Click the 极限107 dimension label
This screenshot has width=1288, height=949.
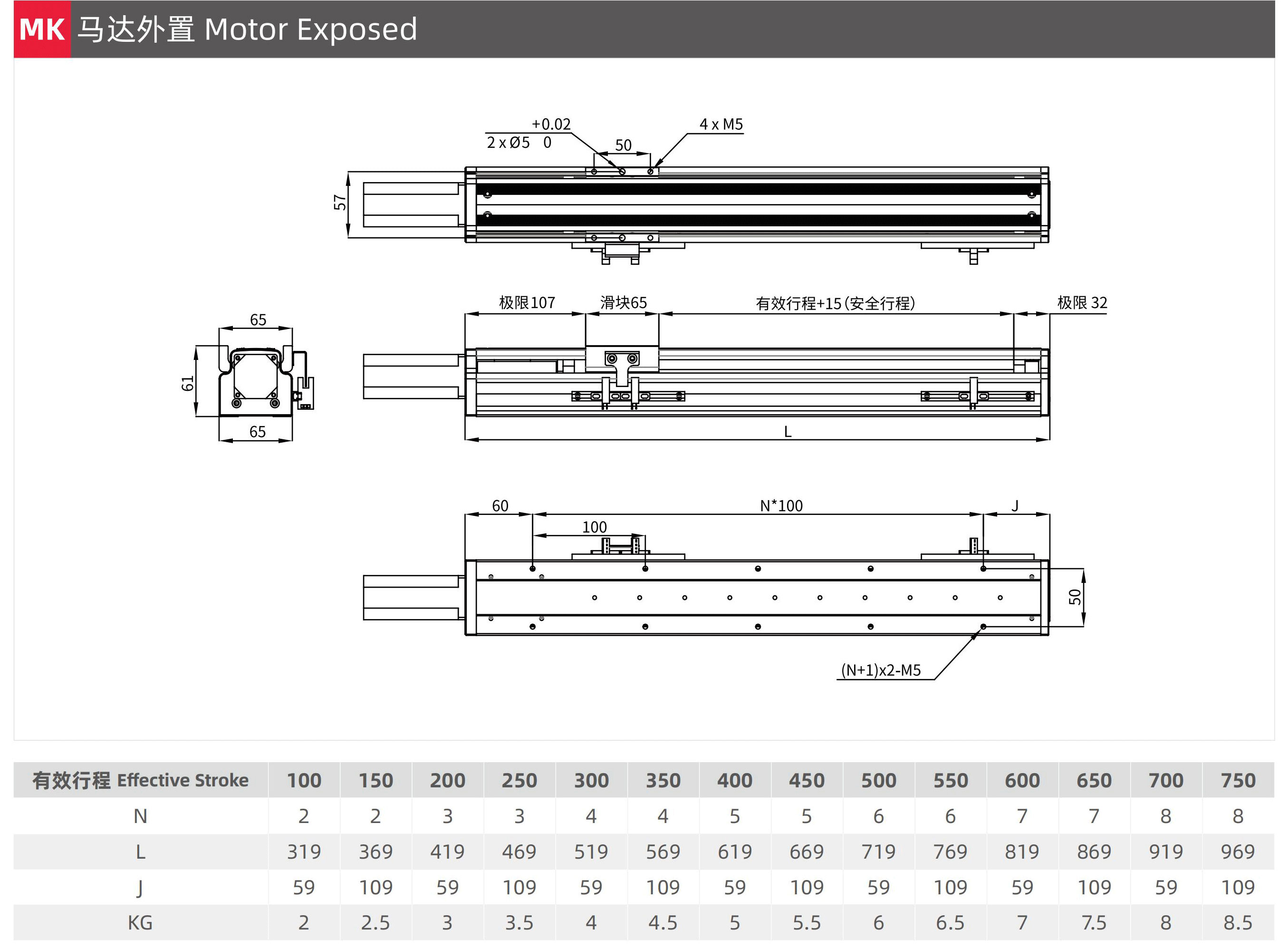(x=527, y=303)
